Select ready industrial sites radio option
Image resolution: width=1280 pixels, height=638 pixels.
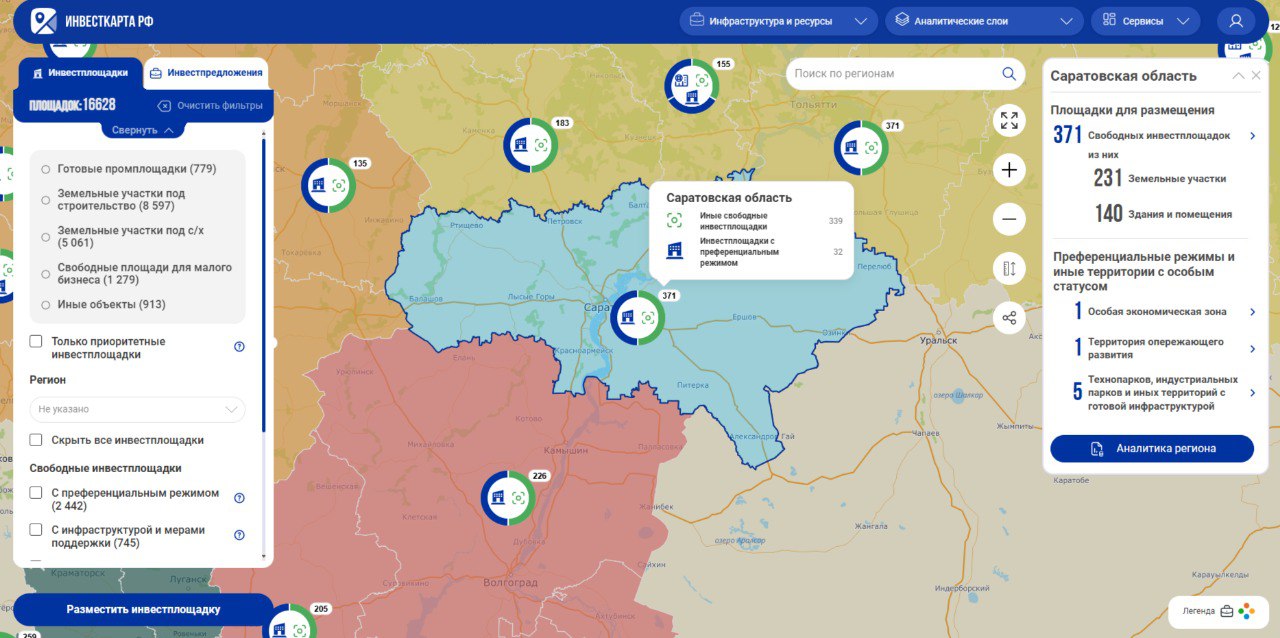(46, 169)
